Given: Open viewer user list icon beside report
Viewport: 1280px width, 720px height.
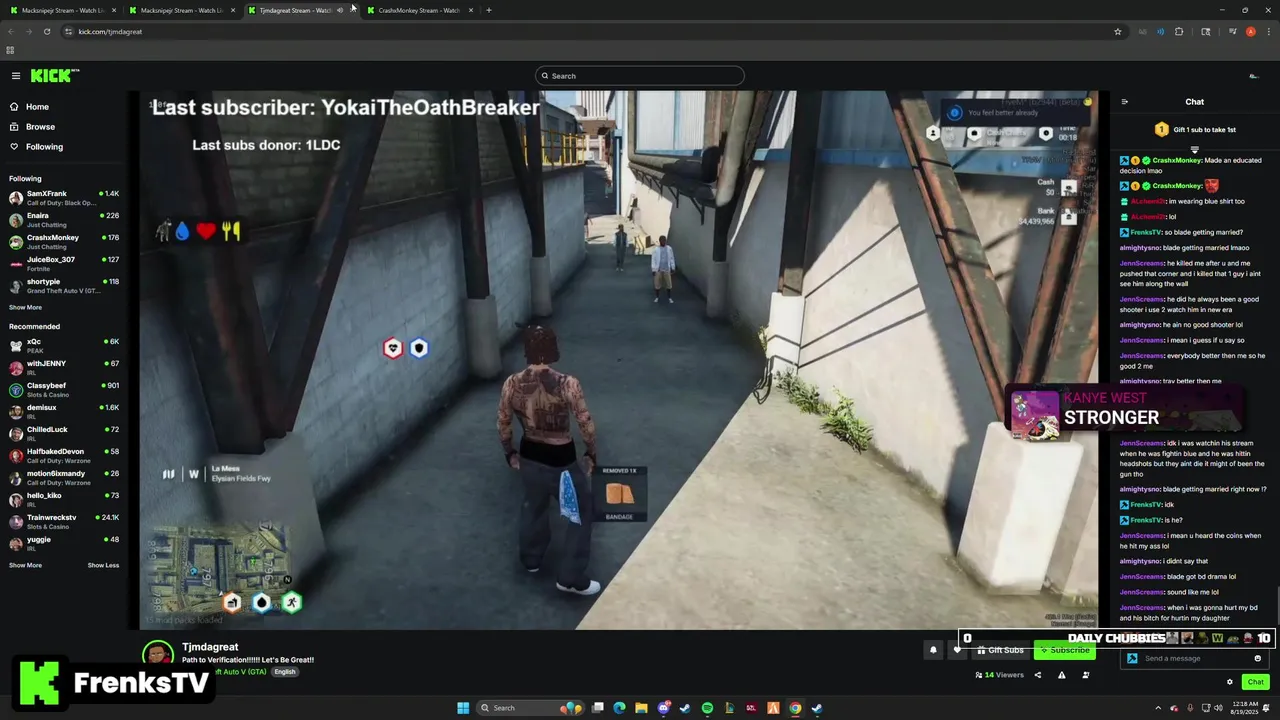Looking at the screenshot, I should pos(1086,675).
